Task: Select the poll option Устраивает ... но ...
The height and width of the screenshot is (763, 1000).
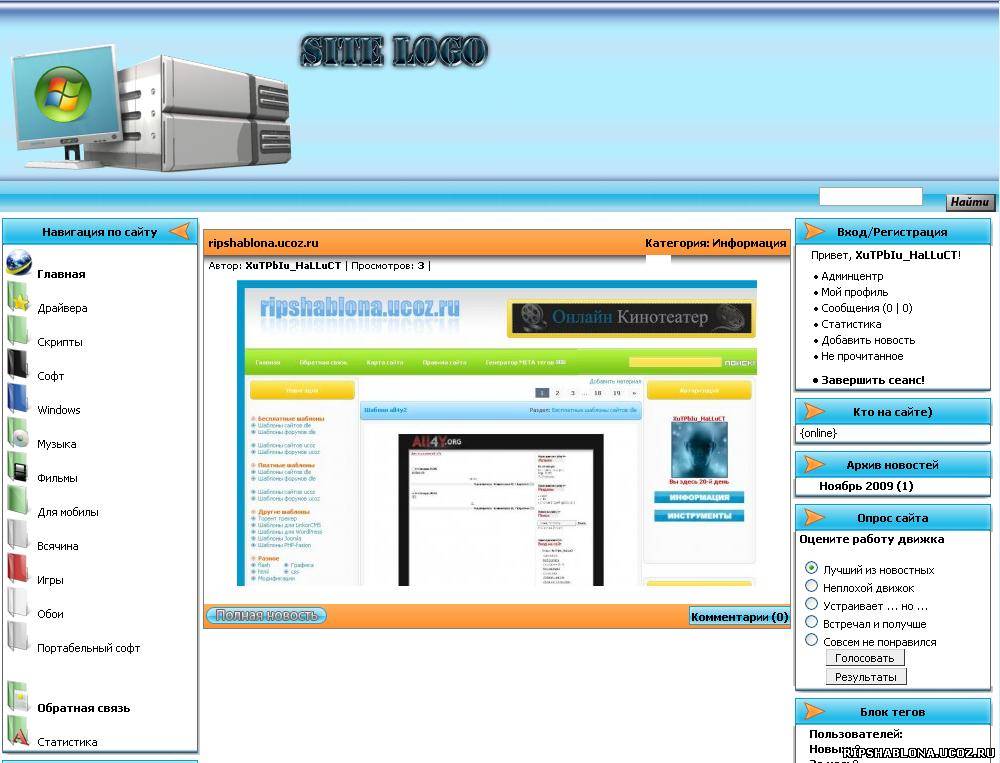Action: tap(811, 604)
